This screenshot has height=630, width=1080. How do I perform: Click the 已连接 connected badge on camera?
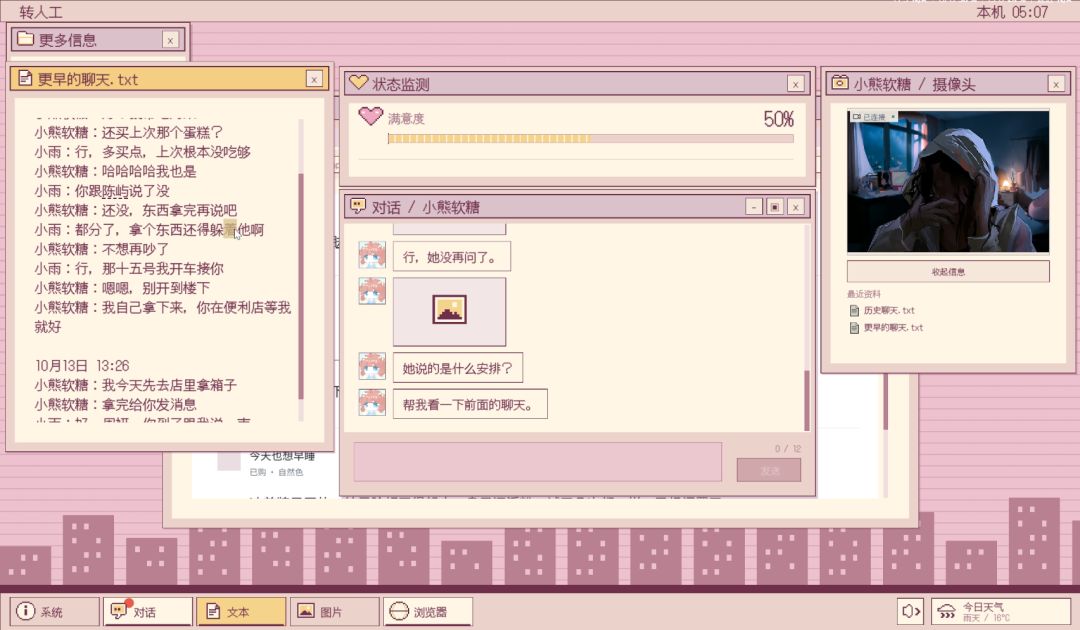click(x=873, y=117)
